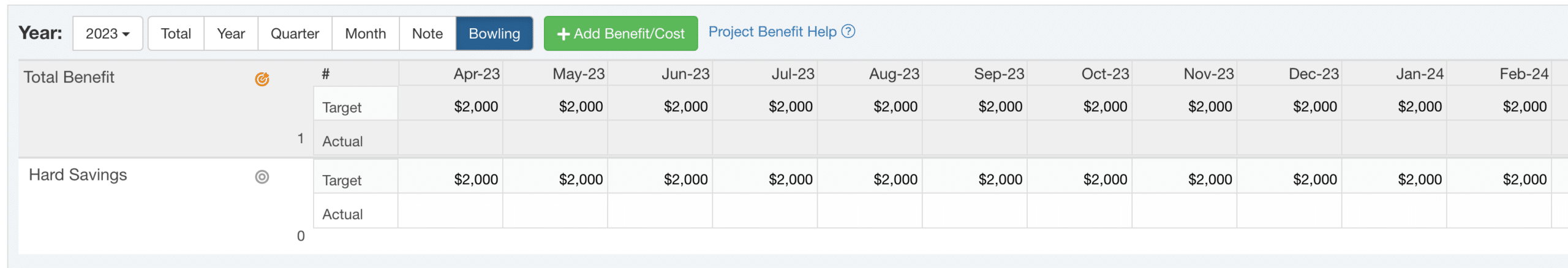Click the Add Benefit/Cost button

point(621,34)
